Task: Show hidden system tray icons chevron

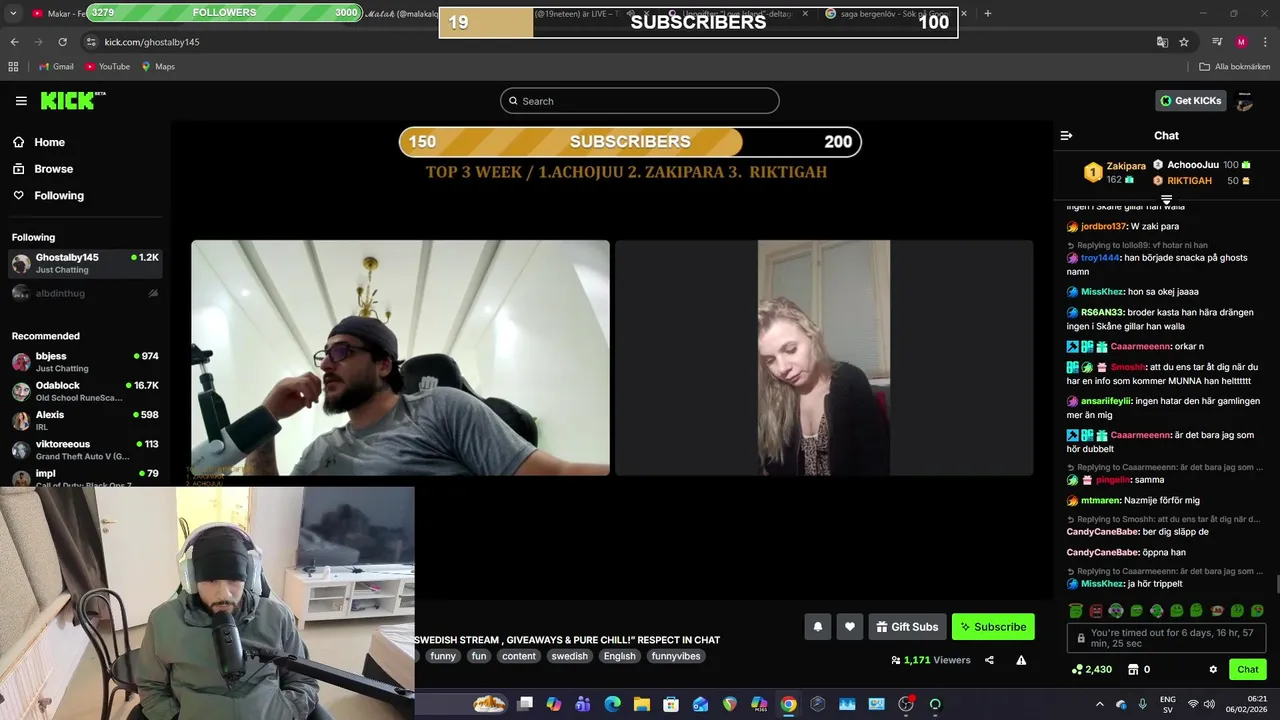Action: coord(1100,704)
